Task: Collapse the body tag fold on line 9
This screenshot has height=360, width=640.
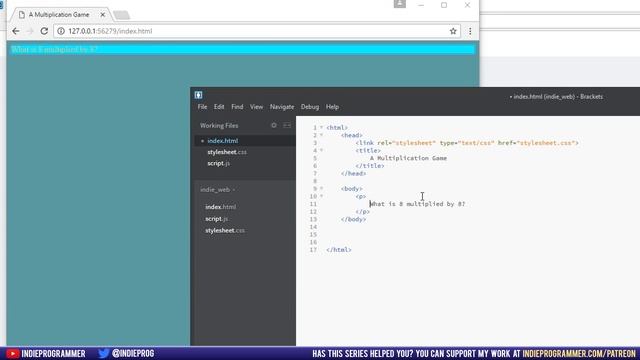Action: click(321, 189)
